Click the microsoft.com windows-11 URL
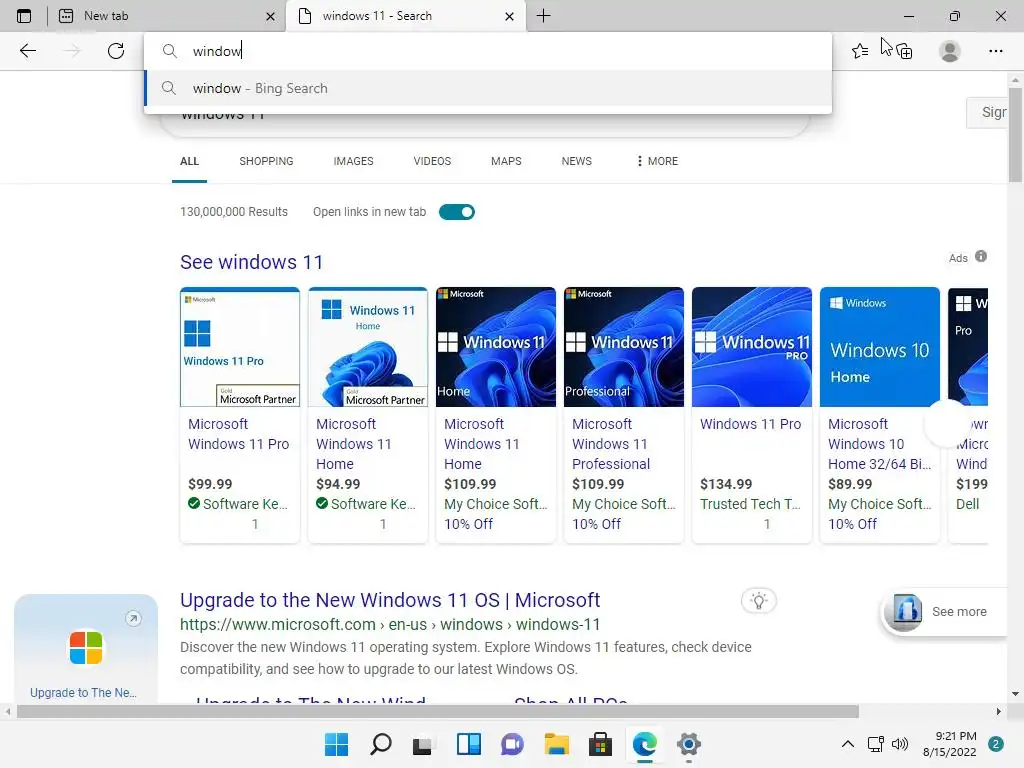 tap(390, 624)
